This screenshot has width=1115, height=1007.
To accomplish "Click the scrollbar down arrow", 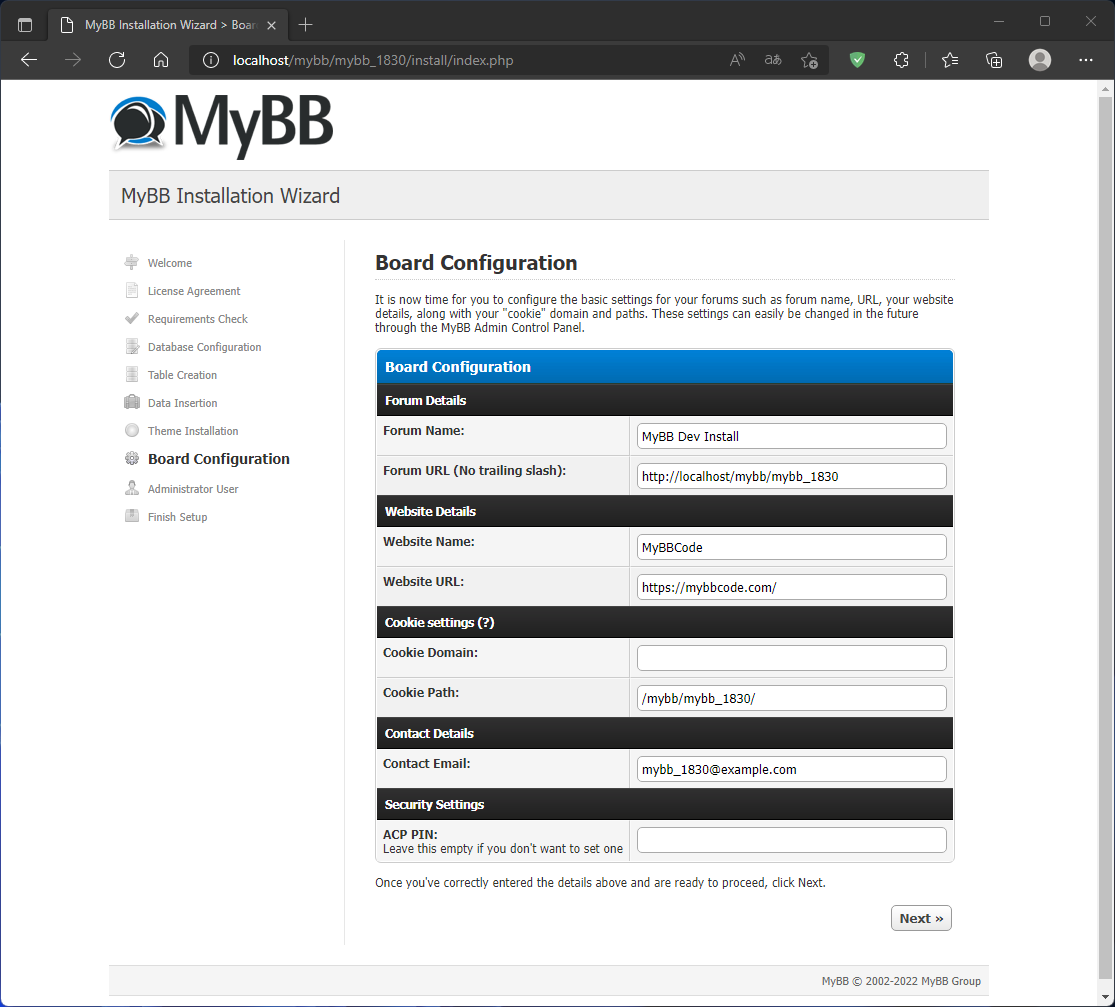I will point(1105,997).
